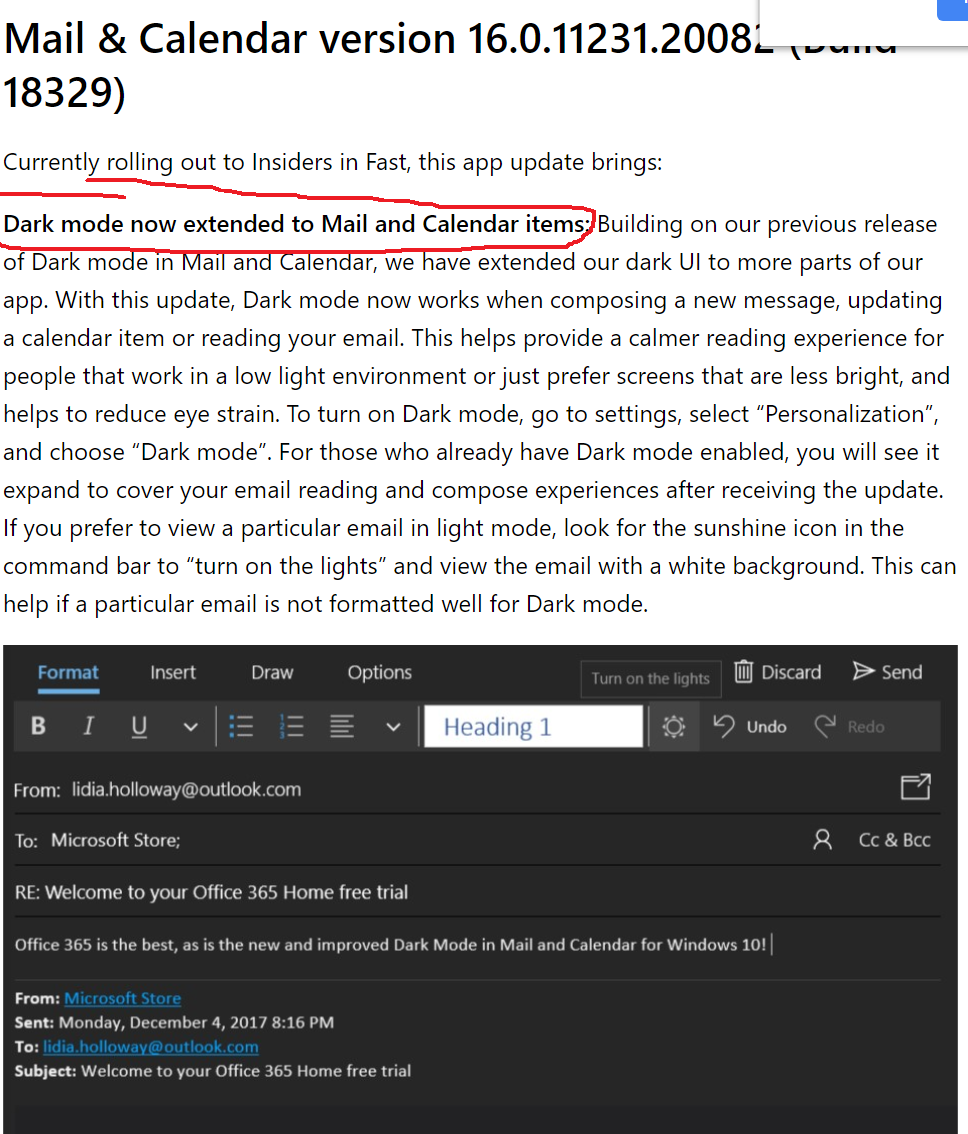Click the "Turn on the lights" tooltip

[650, 678]
